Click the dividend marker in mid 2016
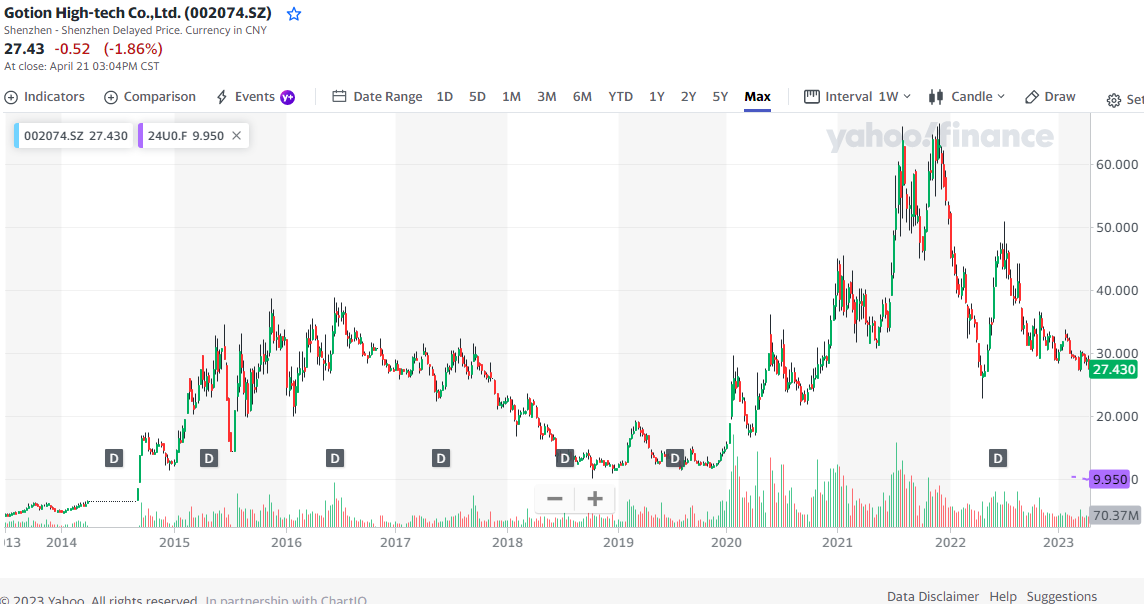Image resolution: width=1144 pixels, height=604 pixels. click(334, 458)
